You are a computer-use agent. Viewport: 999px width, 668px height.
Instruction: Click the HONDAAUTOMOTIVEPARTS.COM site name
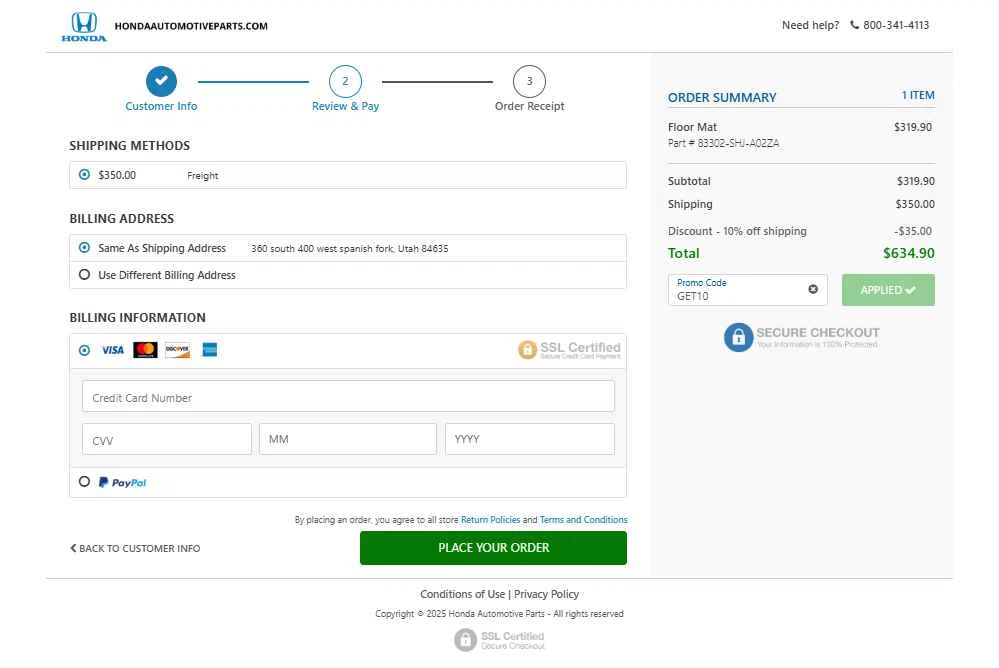(191, 26)
